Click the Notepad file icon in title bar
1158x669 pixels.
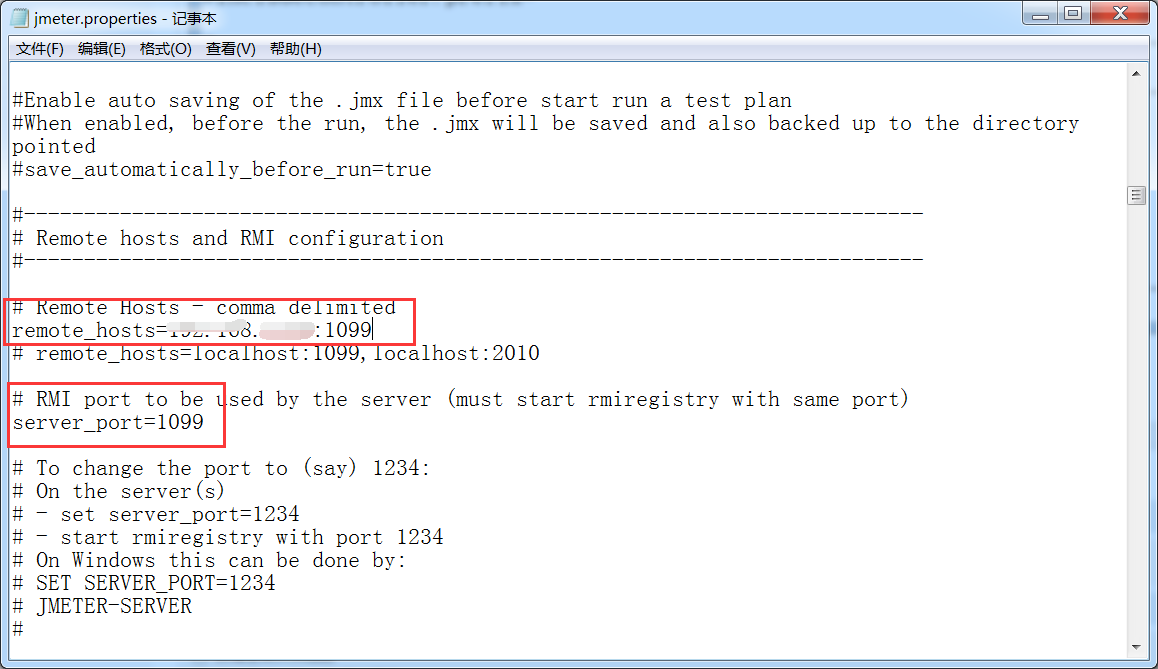pos(19,18)
